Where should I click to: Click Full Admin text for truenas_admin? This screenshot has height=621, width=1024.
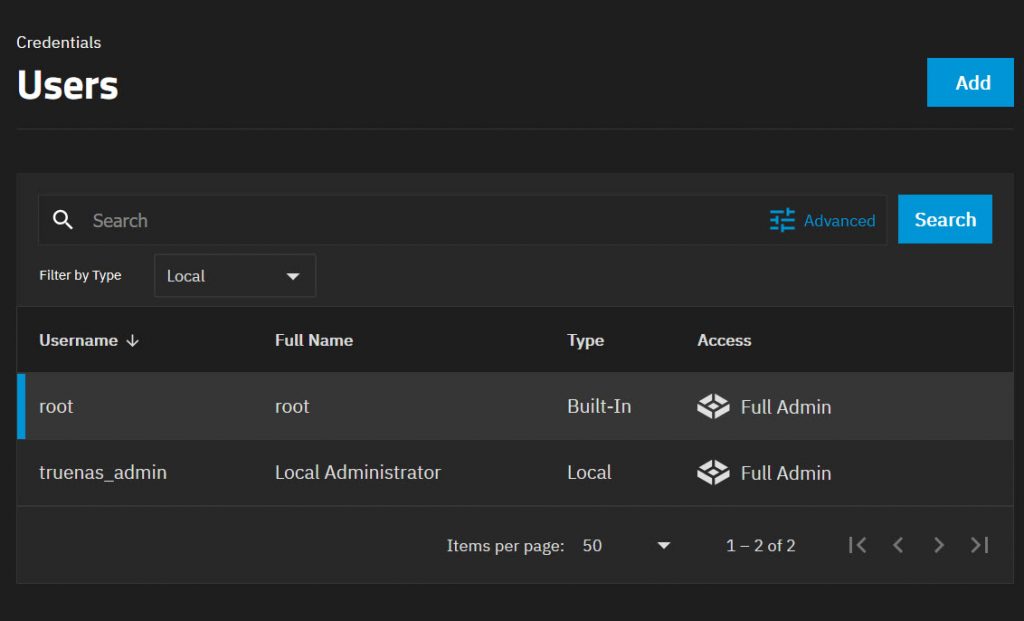pyautogui.click(x=786, y=473)
